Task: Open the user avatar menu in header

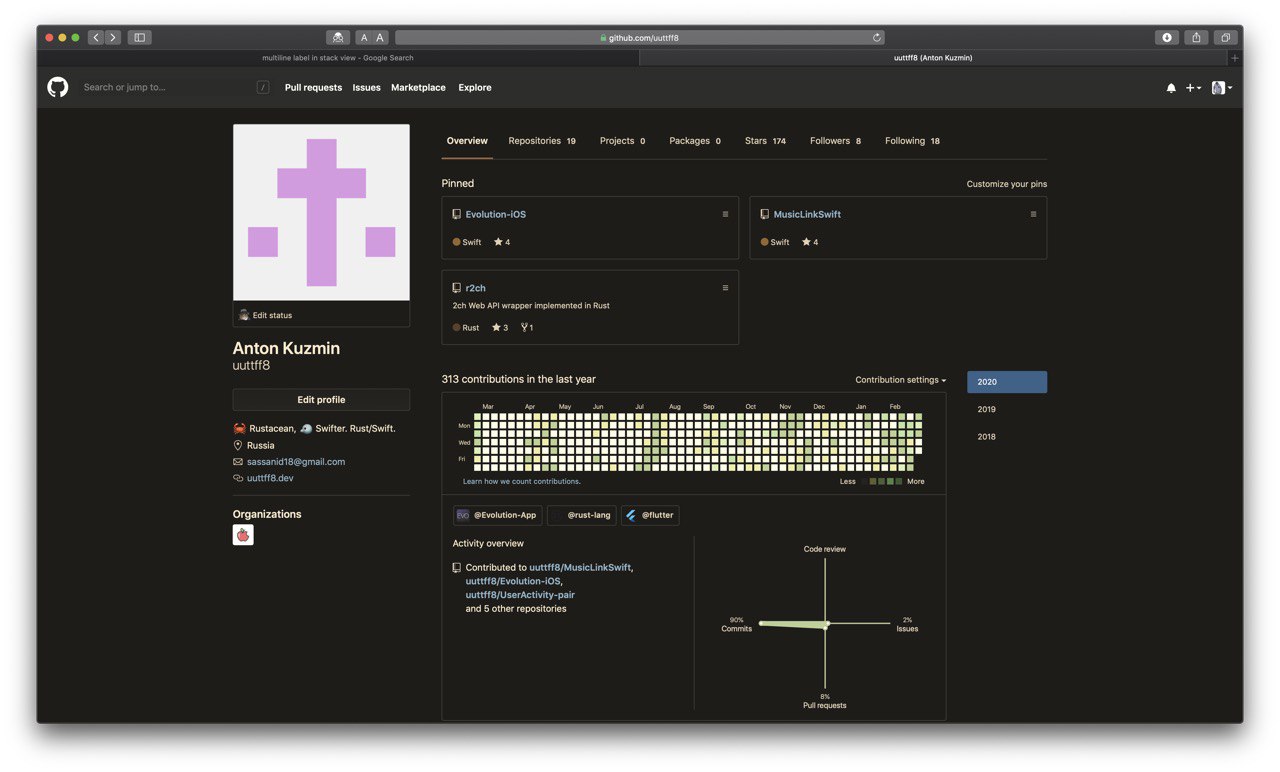Action: pyautogui.click(x=1222, y=88)
